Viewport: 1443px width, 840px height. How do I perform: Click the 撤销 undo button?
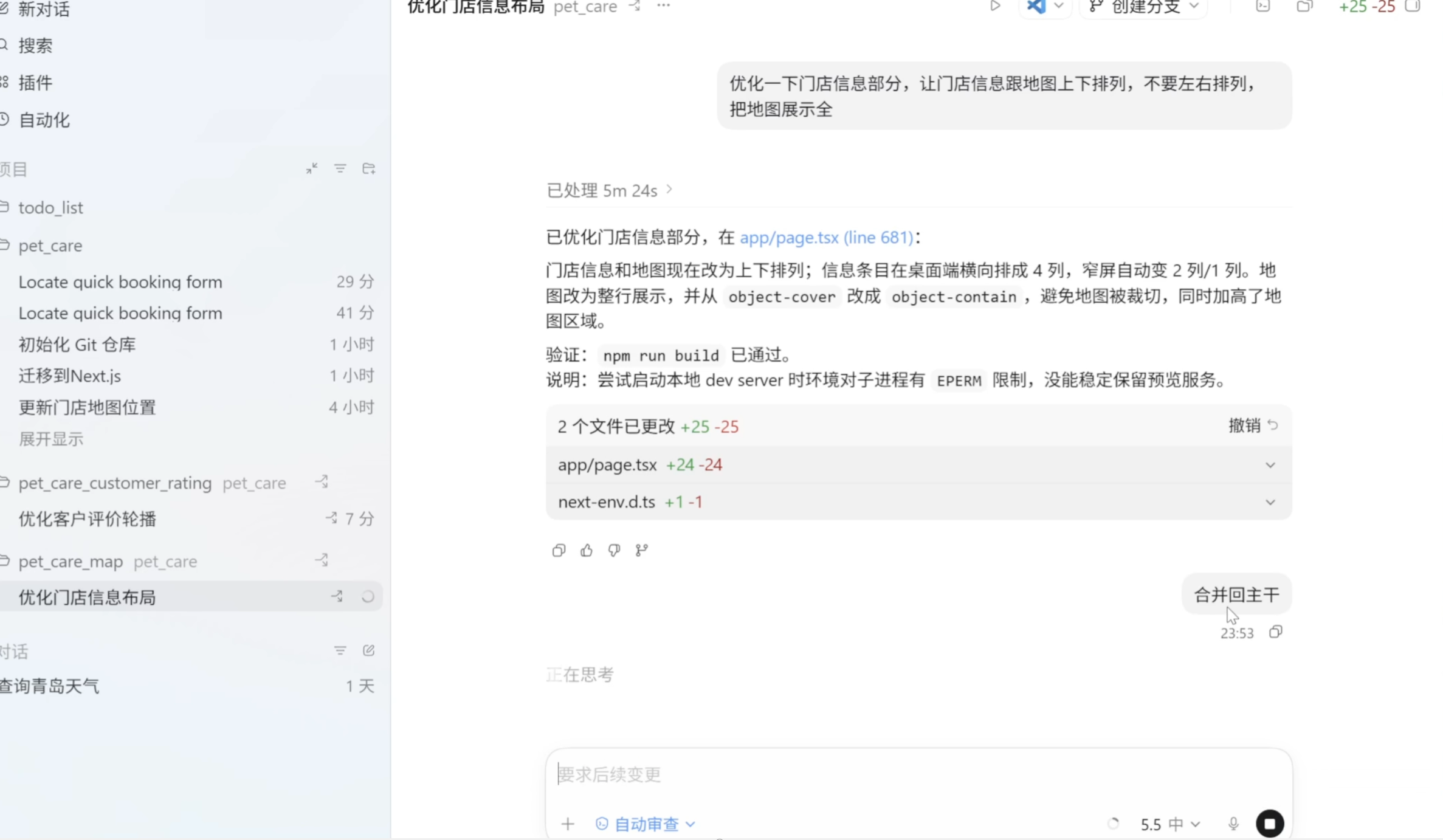click(1253, 425)
